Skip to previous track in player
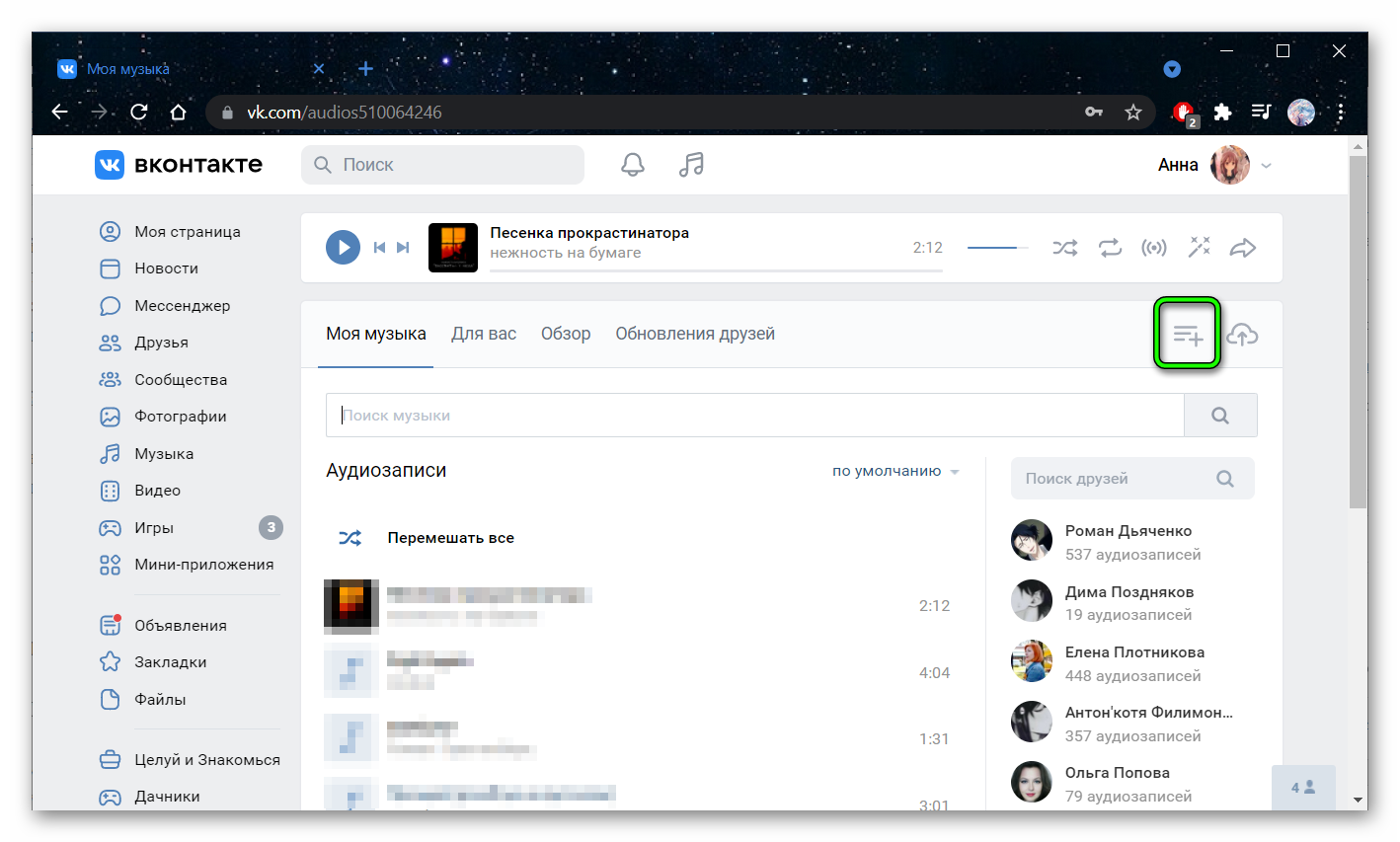This screenshot has width=1400, height=842. (x=379, y=247)
